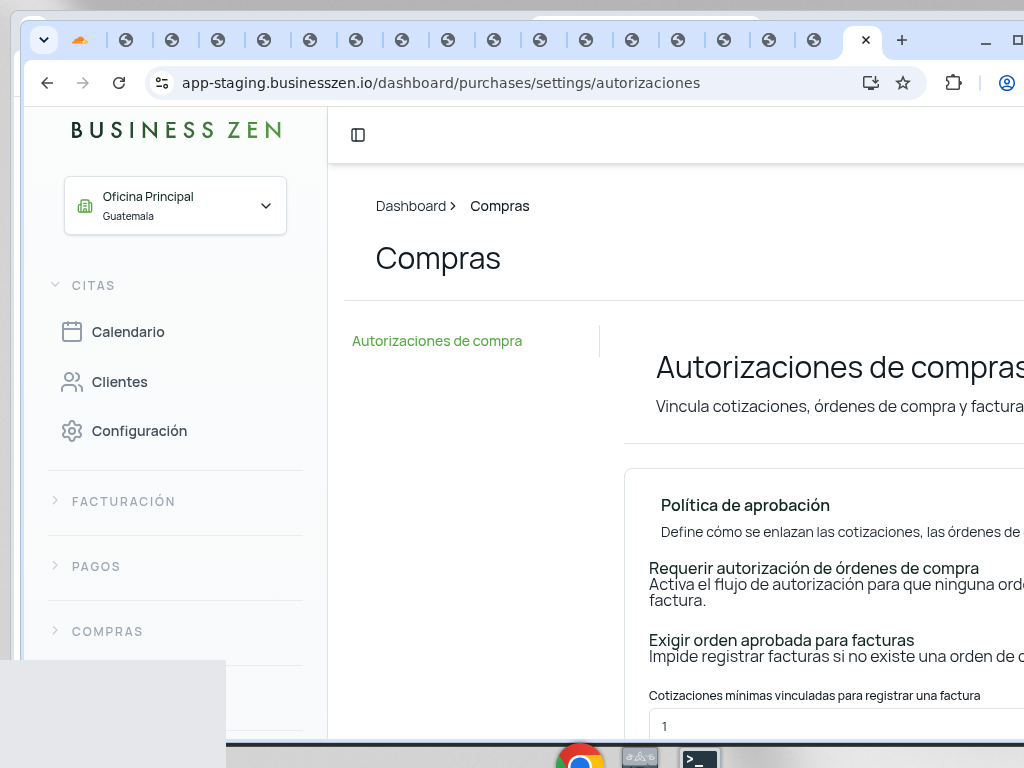Viewport: 1024px width, 768px height.
Task: Open a new browser tab
Action: pos(902,40)
